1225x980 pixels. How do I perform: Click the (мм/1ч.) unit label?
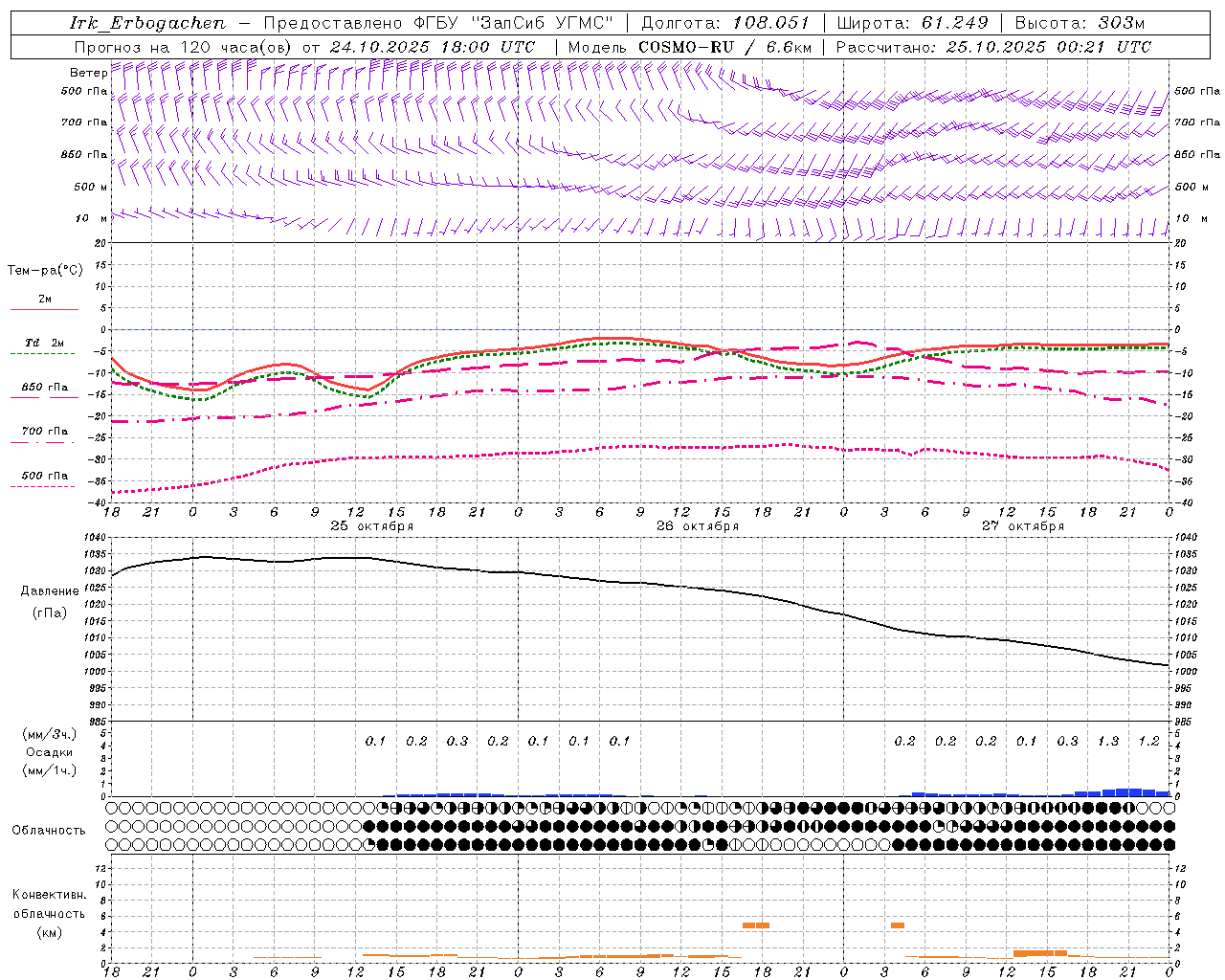pyautogui.click(x=49, y=770)
